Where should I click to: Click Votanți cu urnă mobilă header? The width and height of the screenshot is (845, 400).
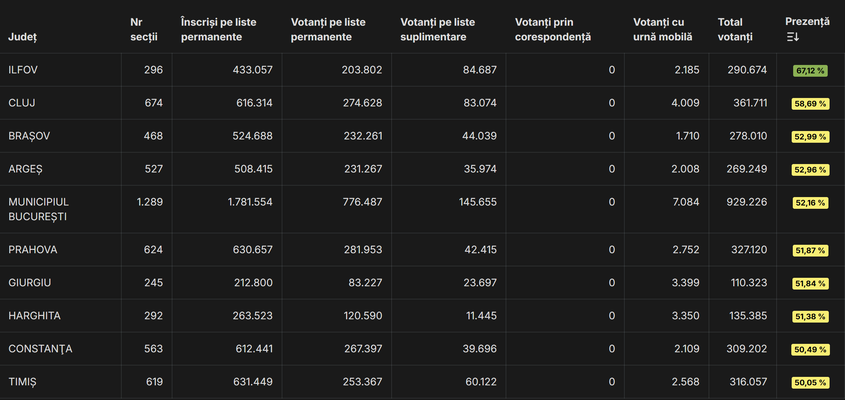click(662, 29)
